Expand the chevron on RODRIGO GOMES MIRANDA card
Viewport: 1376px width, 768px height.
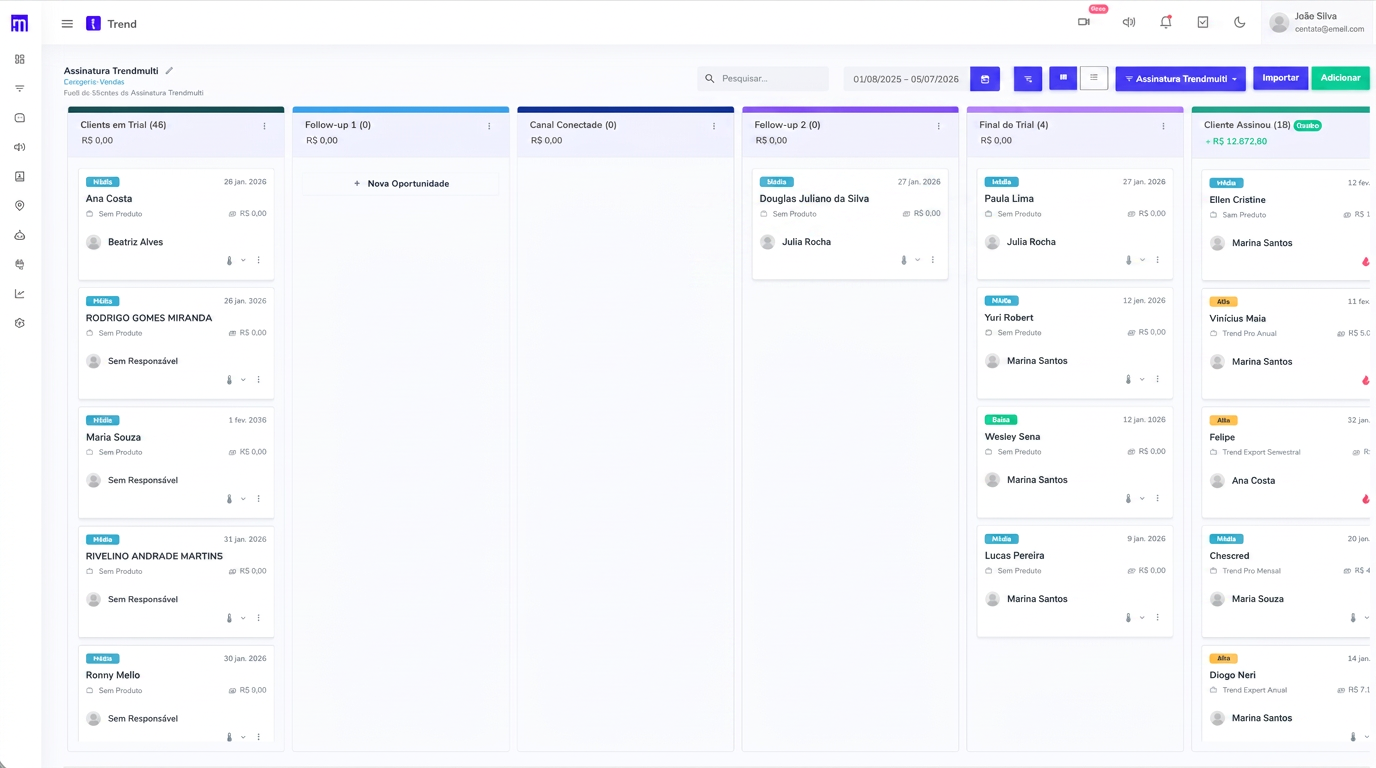click(x=243, y=380)
